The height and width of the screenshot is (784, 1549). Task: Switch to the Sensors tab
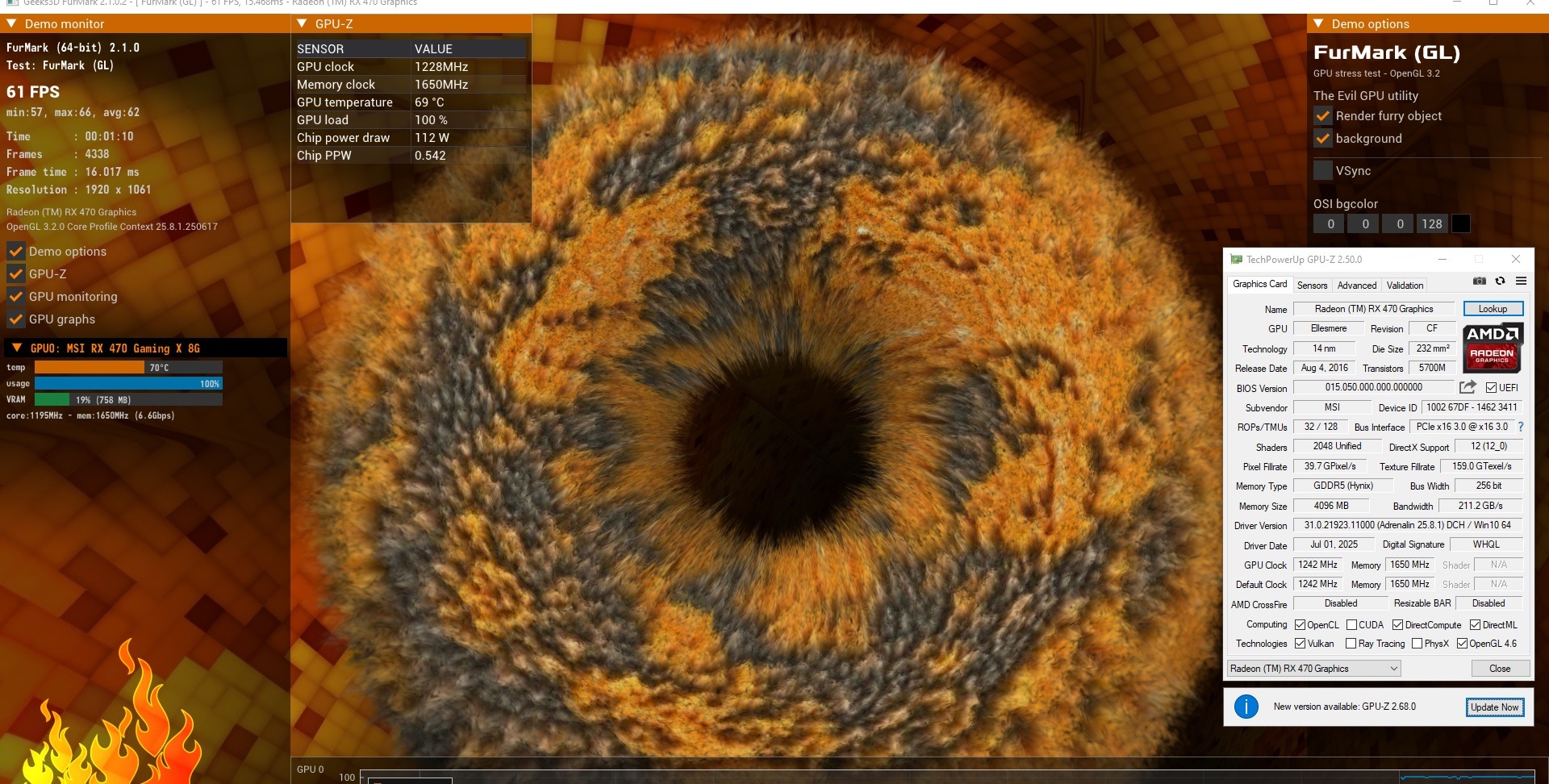[x=1312, y=286]
